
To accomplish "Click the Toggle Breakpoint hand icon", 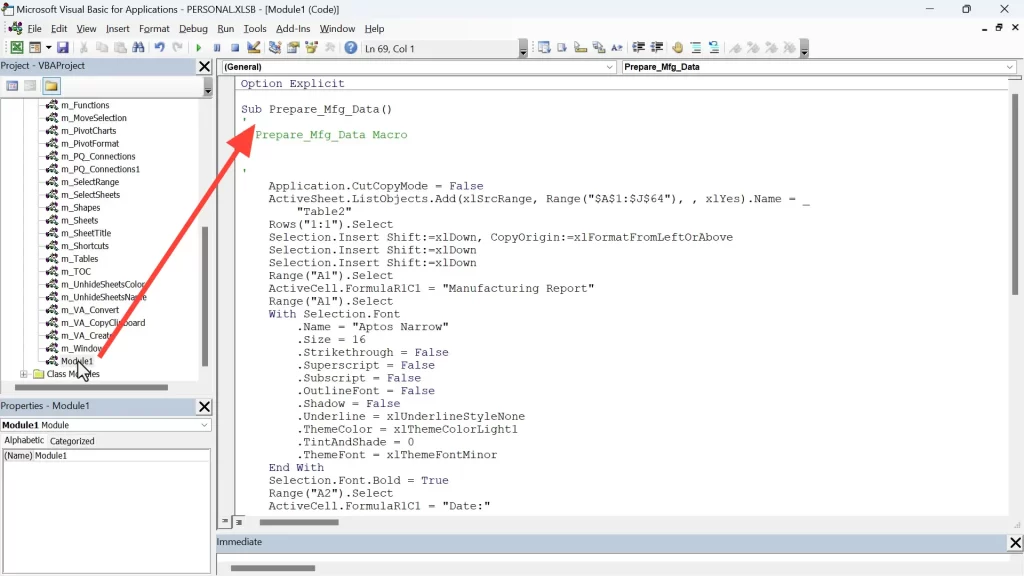I will pos(678,48).
